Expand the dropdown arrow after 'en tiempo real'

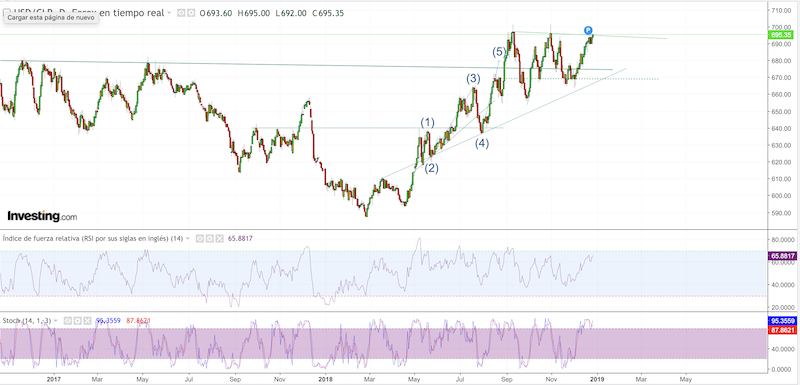[169, 13]
